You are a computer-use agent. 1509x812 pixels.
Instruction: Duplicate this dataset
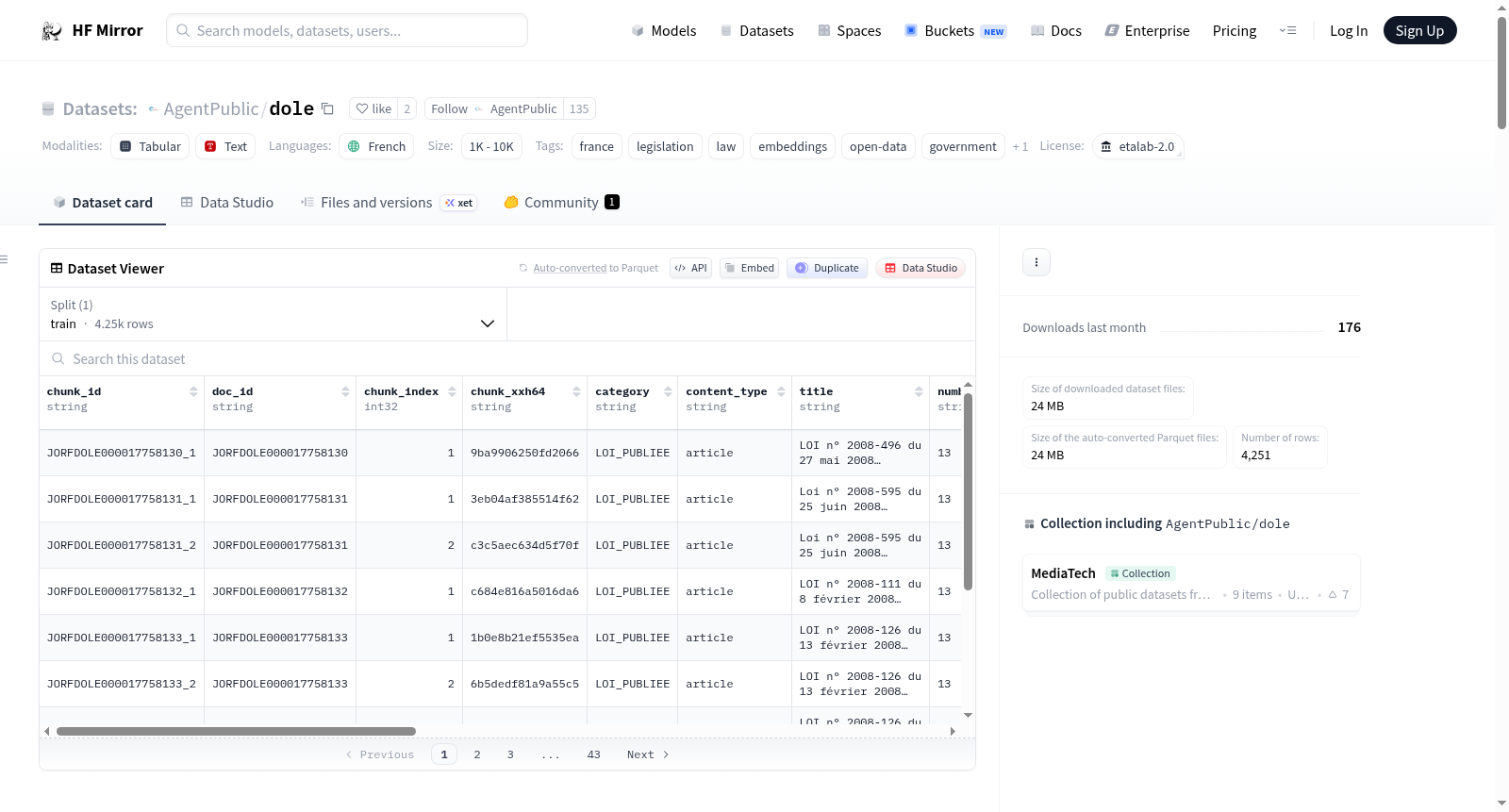[x=827, y=268]
